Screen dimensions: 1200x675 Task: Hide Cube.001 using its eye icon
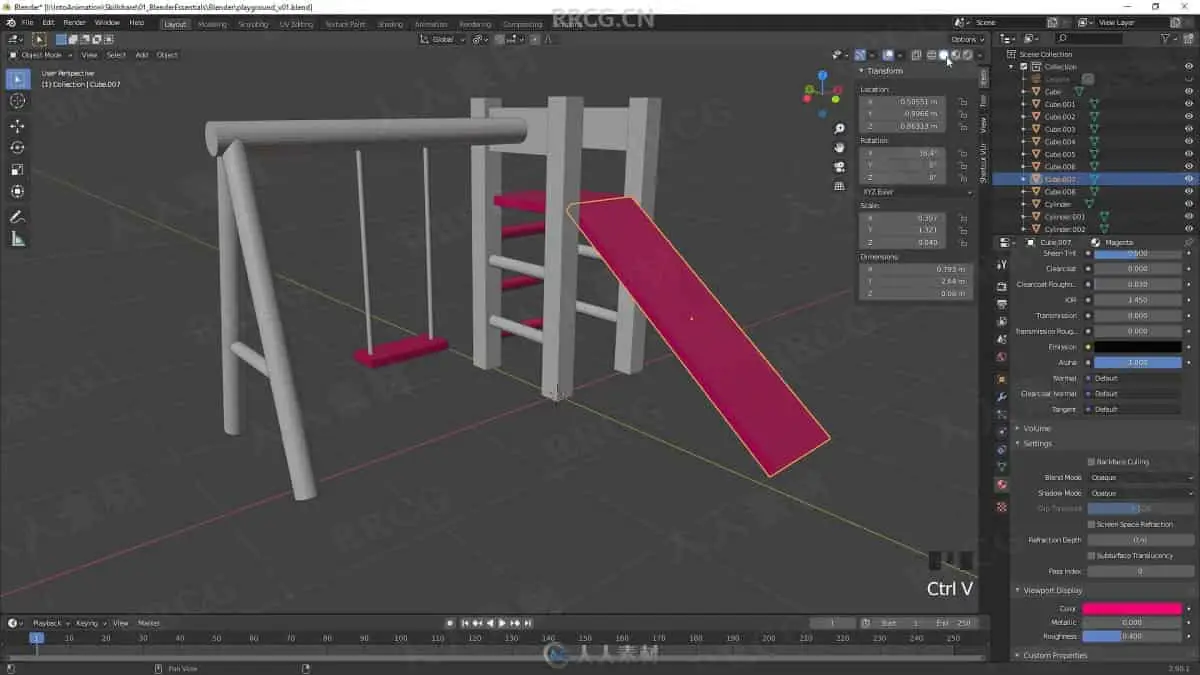(1189, 104)
